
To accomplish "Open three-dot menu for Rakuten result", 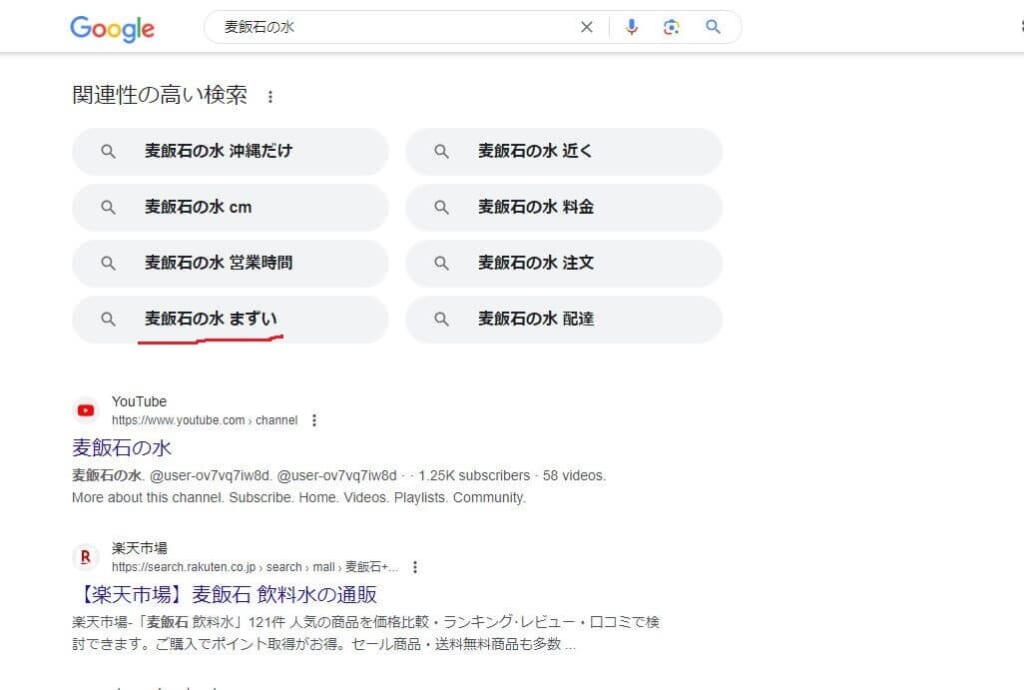I will tap(415, 567).
